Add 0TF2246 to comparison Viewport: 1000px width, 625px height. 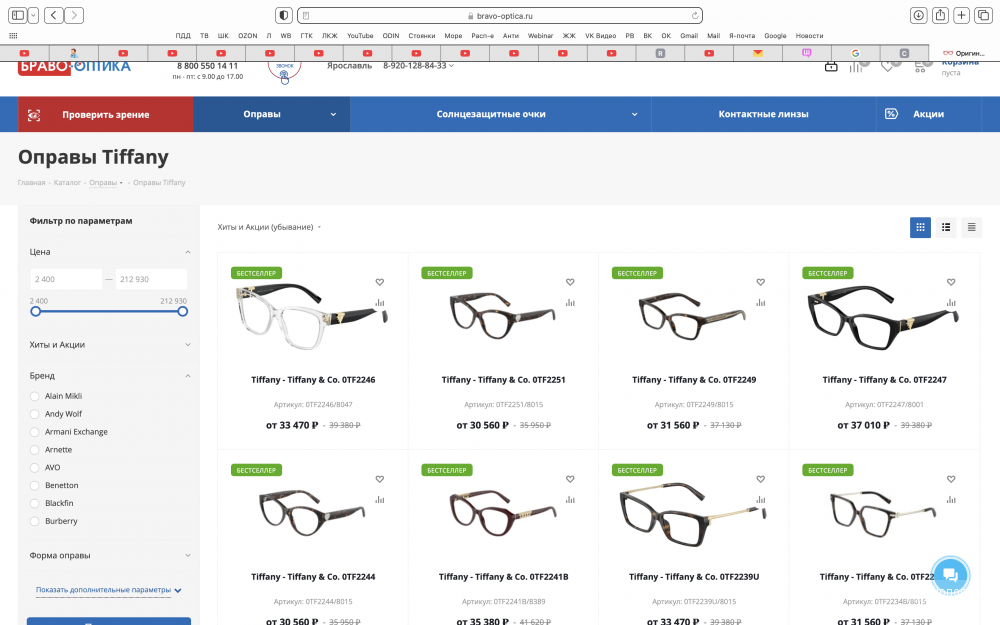(x=380, y=303)
